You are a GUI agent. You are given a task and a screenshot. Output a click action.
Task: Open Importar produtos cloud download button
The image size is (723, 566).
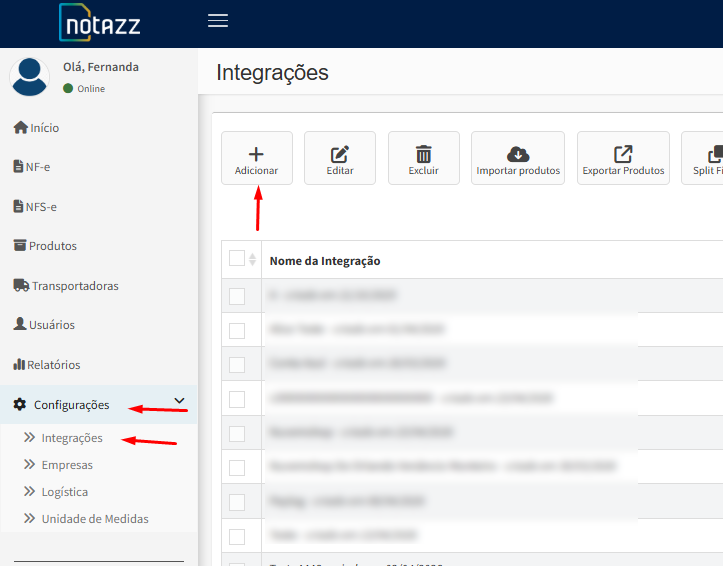pyautogui.click(x=518, y=158)
